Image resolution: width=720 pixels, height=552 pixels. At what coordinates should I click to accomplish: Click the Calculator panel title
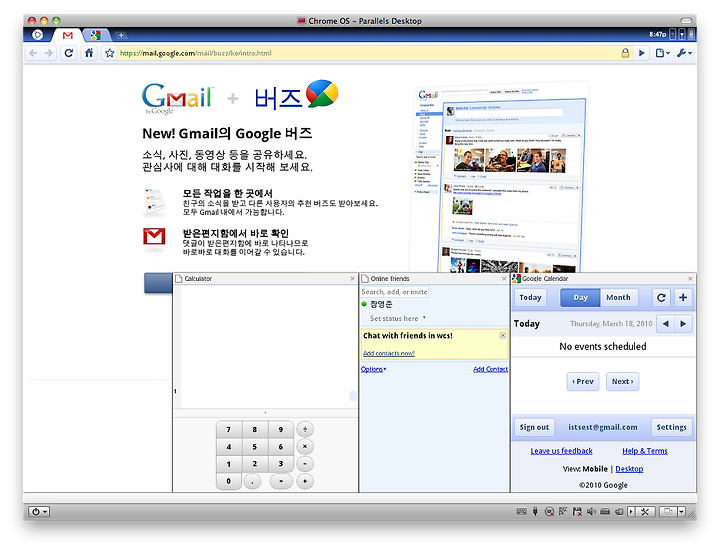click(x=198, y=279)
